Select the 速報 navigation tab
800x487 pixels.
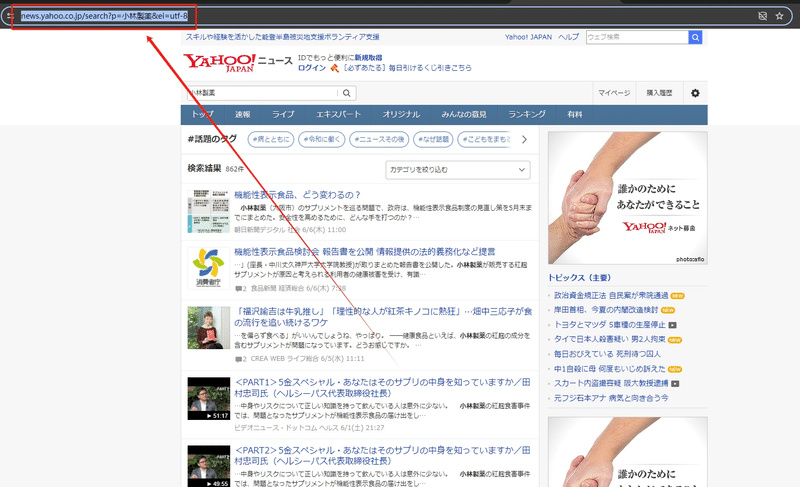point(242,115)
